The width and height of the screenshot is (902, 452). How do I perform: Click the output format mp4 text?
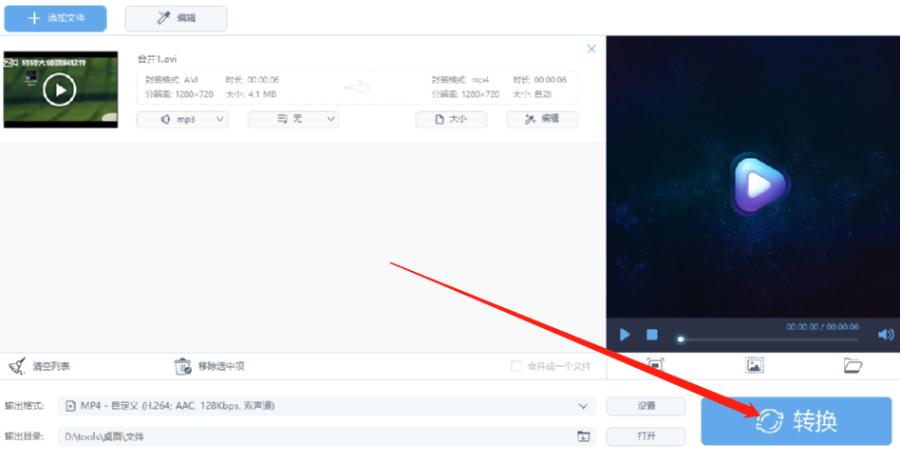pos(479,80)
